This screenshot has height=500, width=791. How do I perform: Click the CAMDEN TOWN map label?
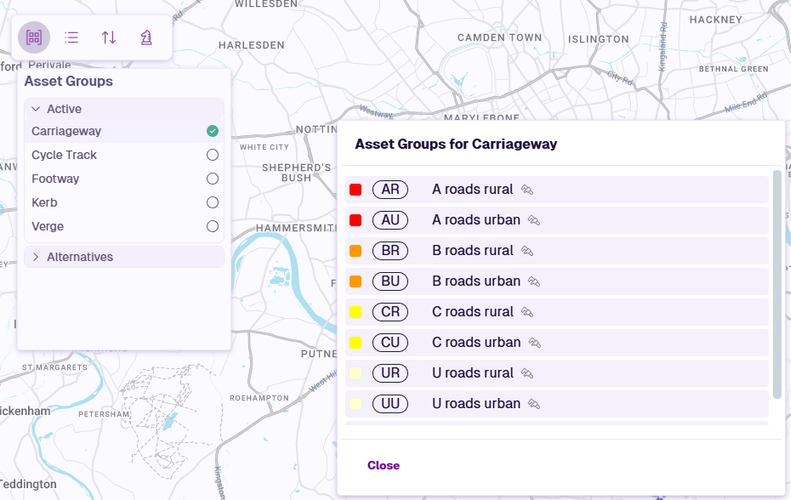499,38
